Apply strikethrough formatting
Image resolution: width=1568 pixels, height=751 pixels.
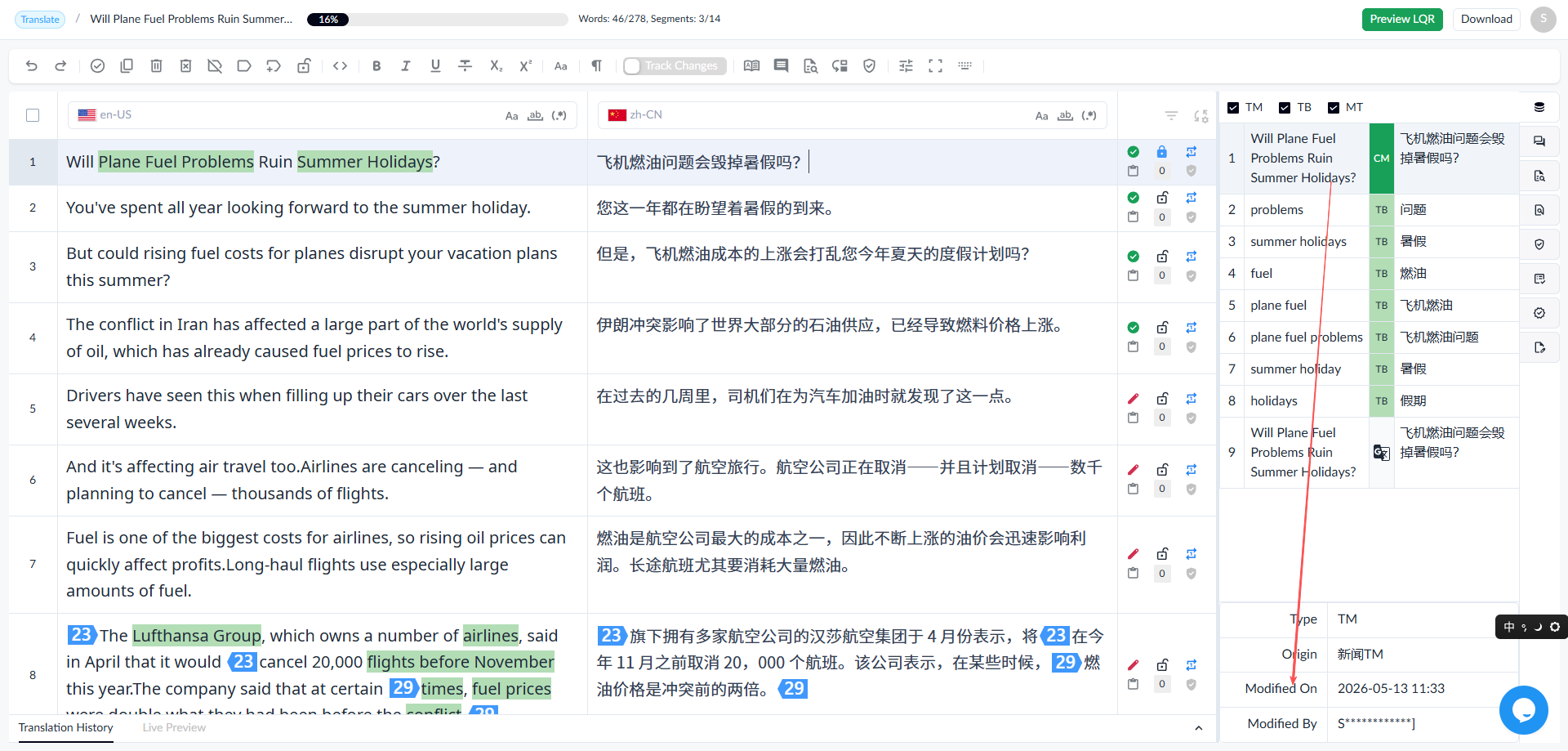(465, 66)
